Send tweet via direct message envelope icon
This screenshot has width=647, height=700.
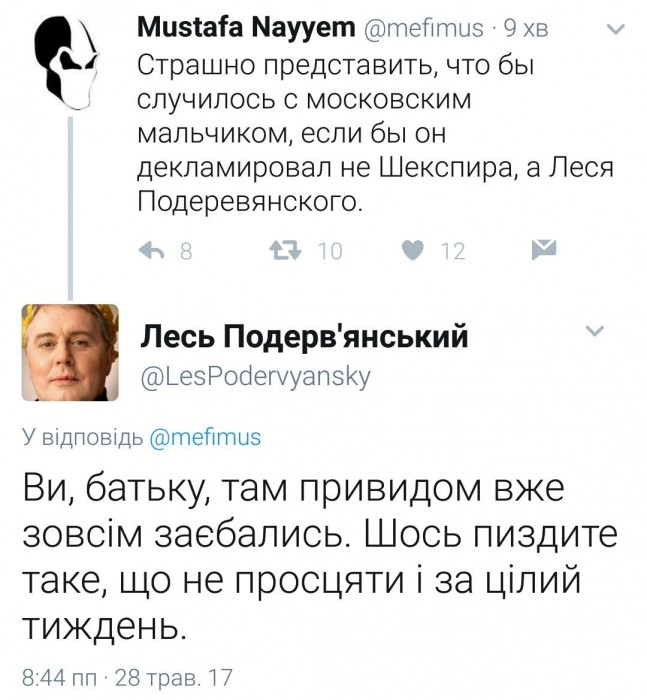[544, 250]
